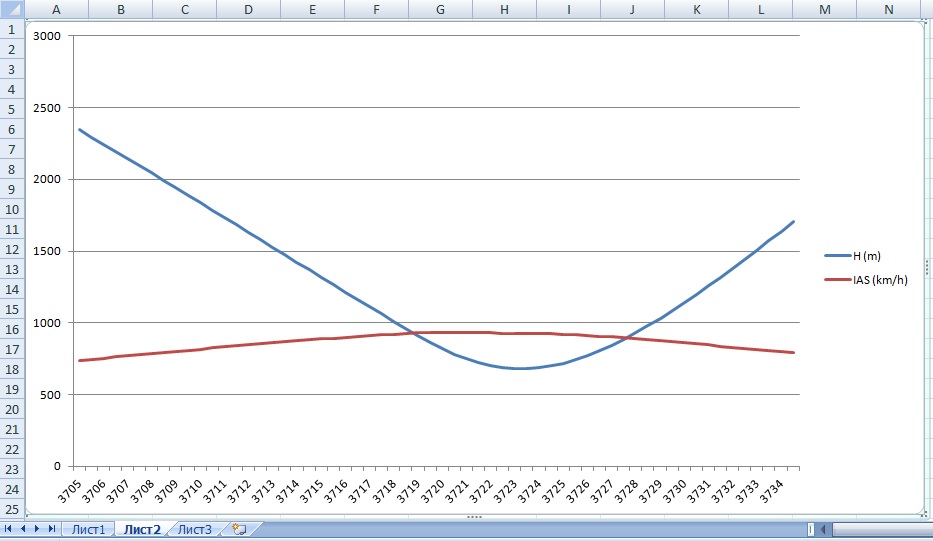Screen dimensions: 933x541
Task: Click the horizontal scrollbar left arrow
Action: [x=824, y=529]
